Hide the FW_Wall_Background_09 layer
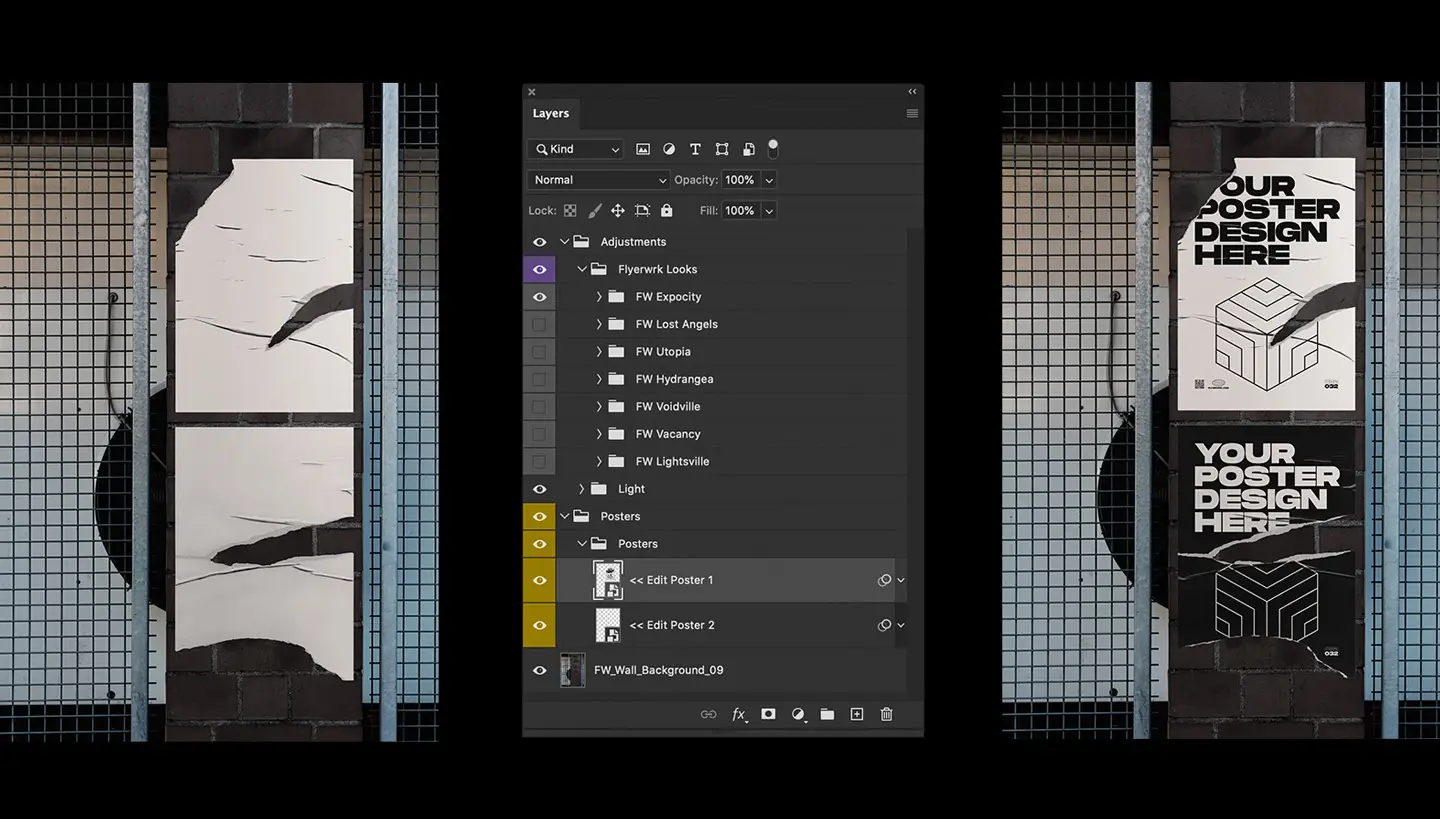1440x819 pixels. (x=539, y=670)
